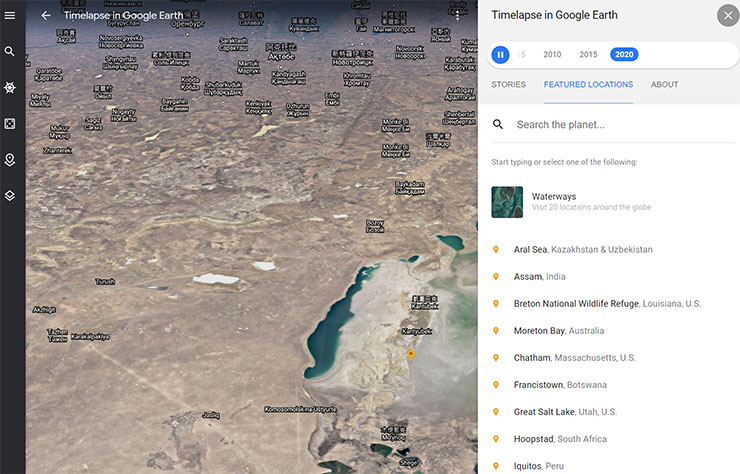The height and width of the screenshot is (474, 740).
Task: Click the Bozoy map label
Action: coord(375,226)
